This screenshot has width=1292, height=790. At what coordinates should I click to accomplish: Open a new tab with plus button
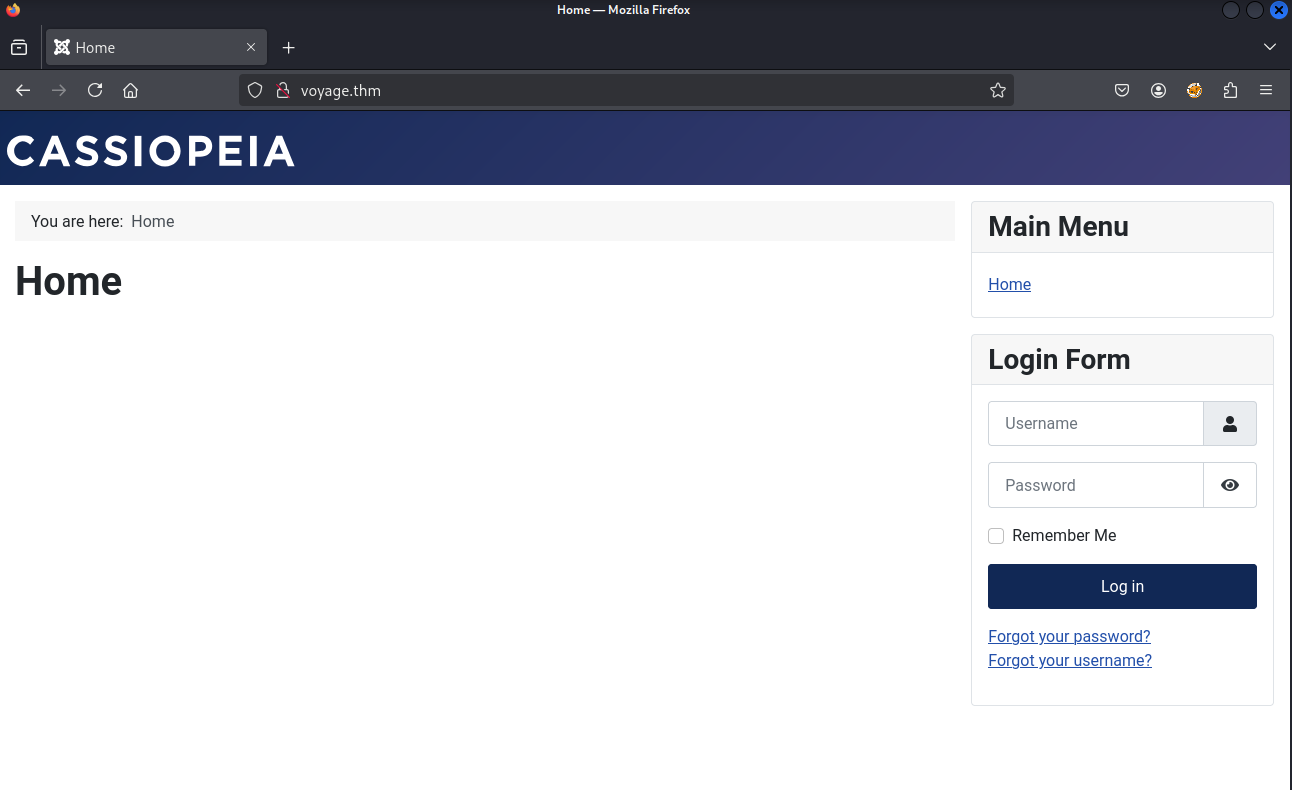tap(288, 47)
